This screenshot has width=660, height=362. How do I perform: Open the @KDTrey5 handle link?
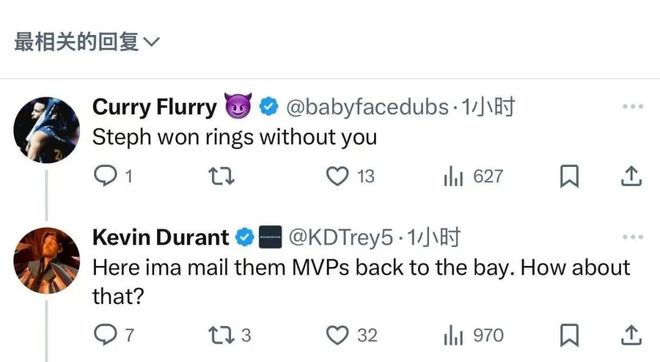pyautogui.click(x=340, y=237)
